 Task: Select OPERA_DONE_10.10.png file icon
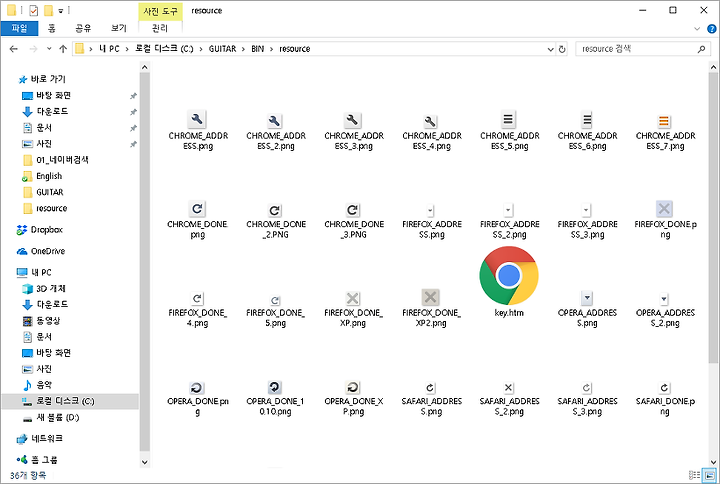tap(275, 387)
